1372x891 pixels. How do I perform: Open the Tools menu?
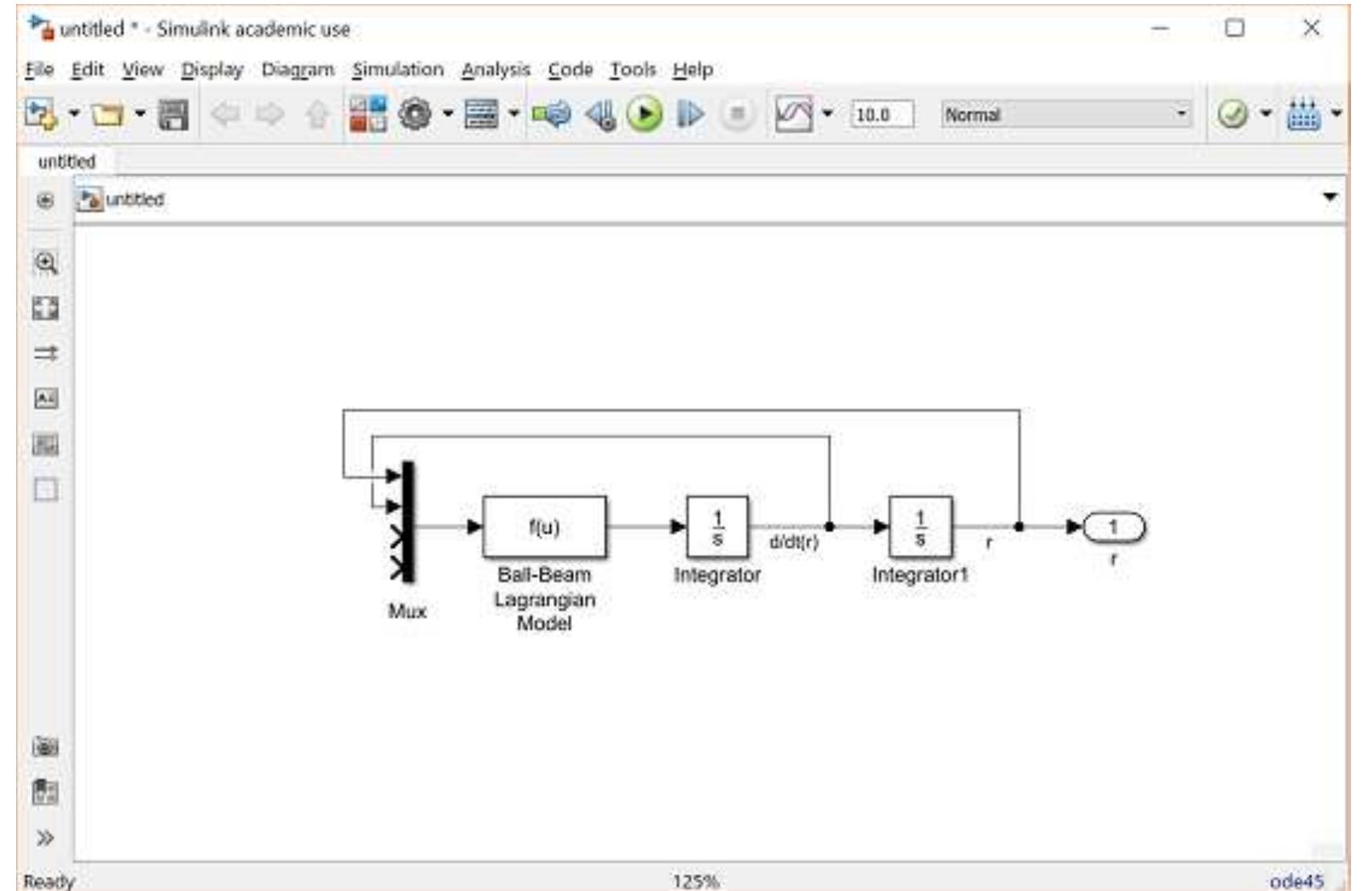[x=633, y=70]
